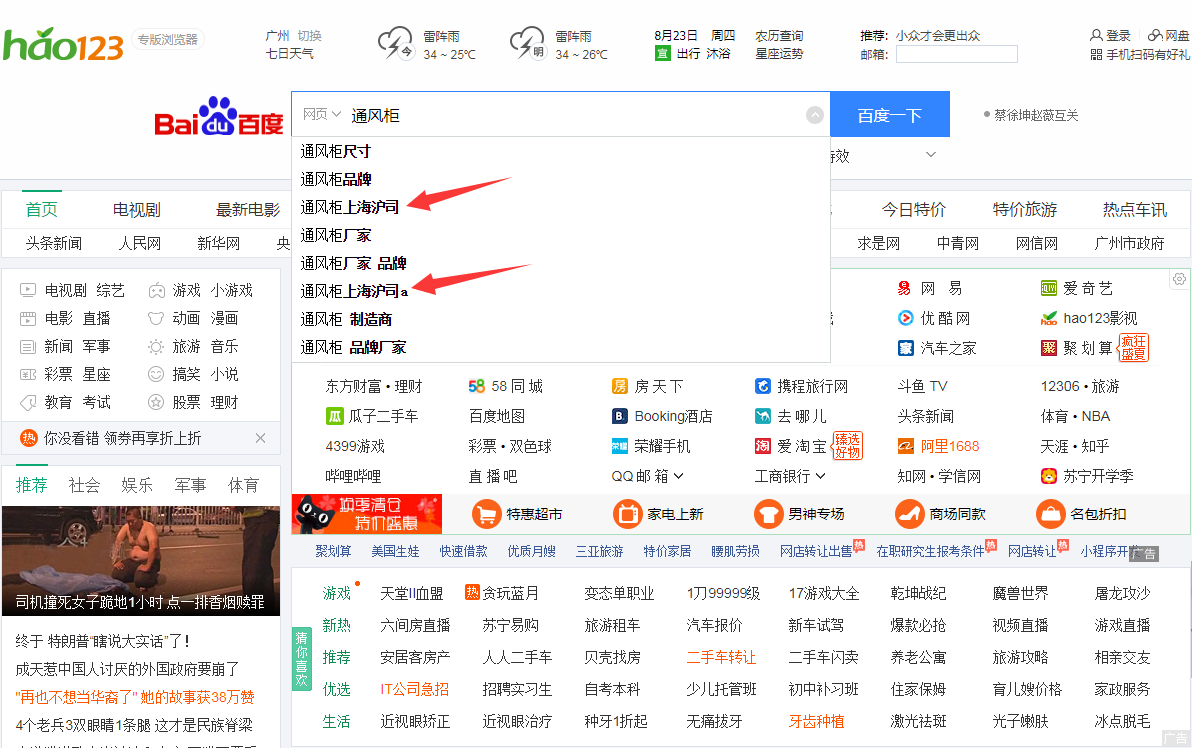Open today's thunderstorm weather icon
1192x748 pixels.
(x=395, y=43)
